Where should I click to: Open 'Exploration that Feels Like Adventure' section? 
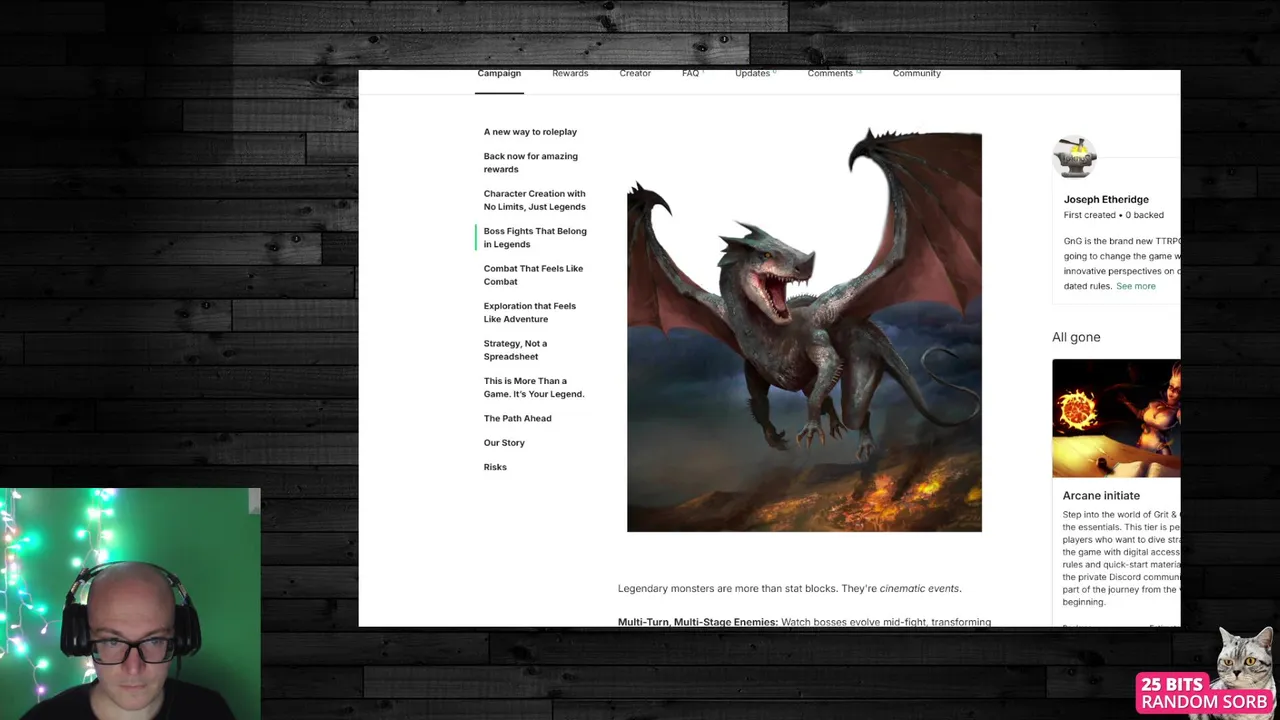(x=530, y=312)
